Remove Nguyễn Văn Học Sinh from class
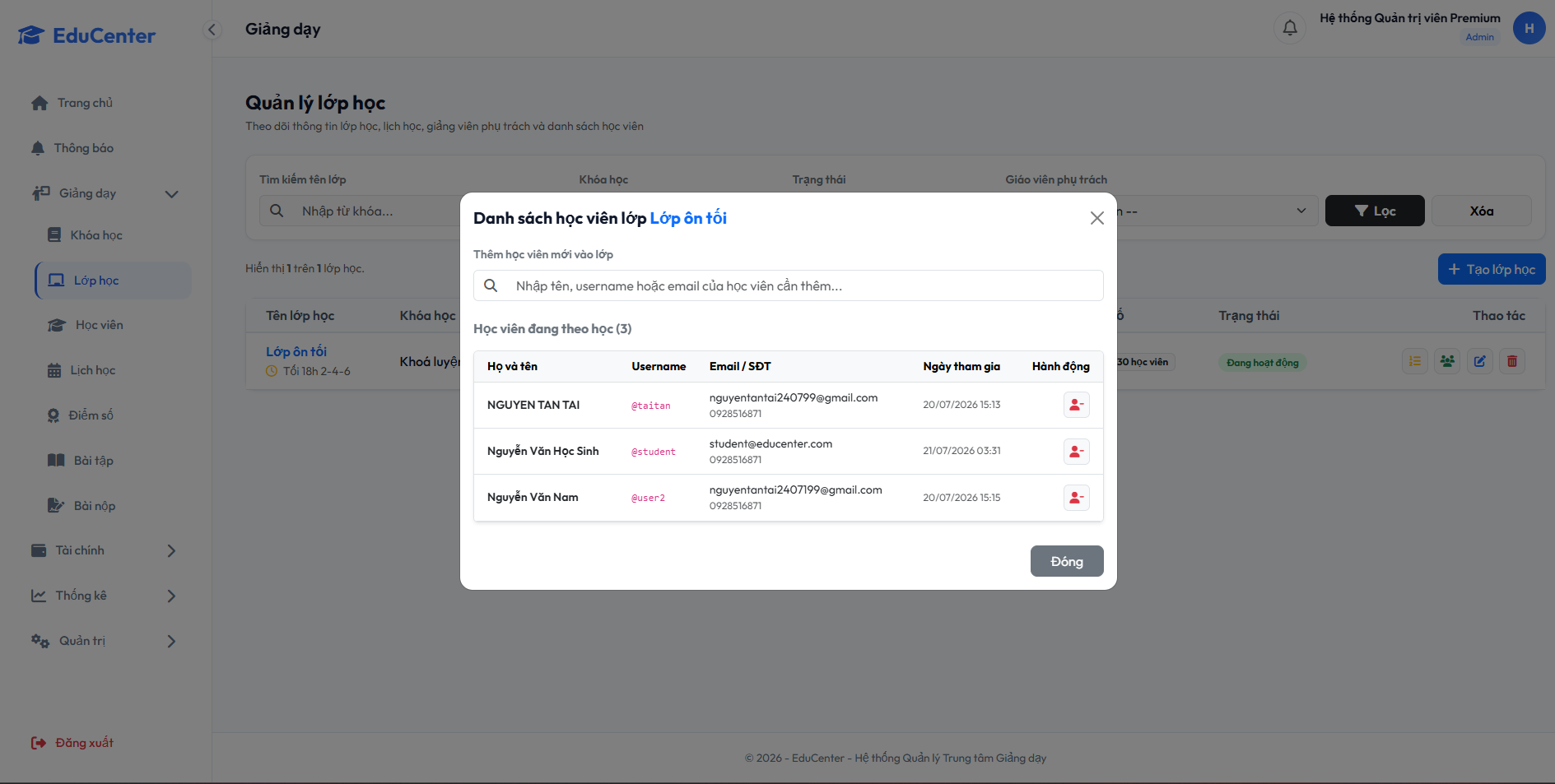 pyautogui.click(x=1076, y=451)
